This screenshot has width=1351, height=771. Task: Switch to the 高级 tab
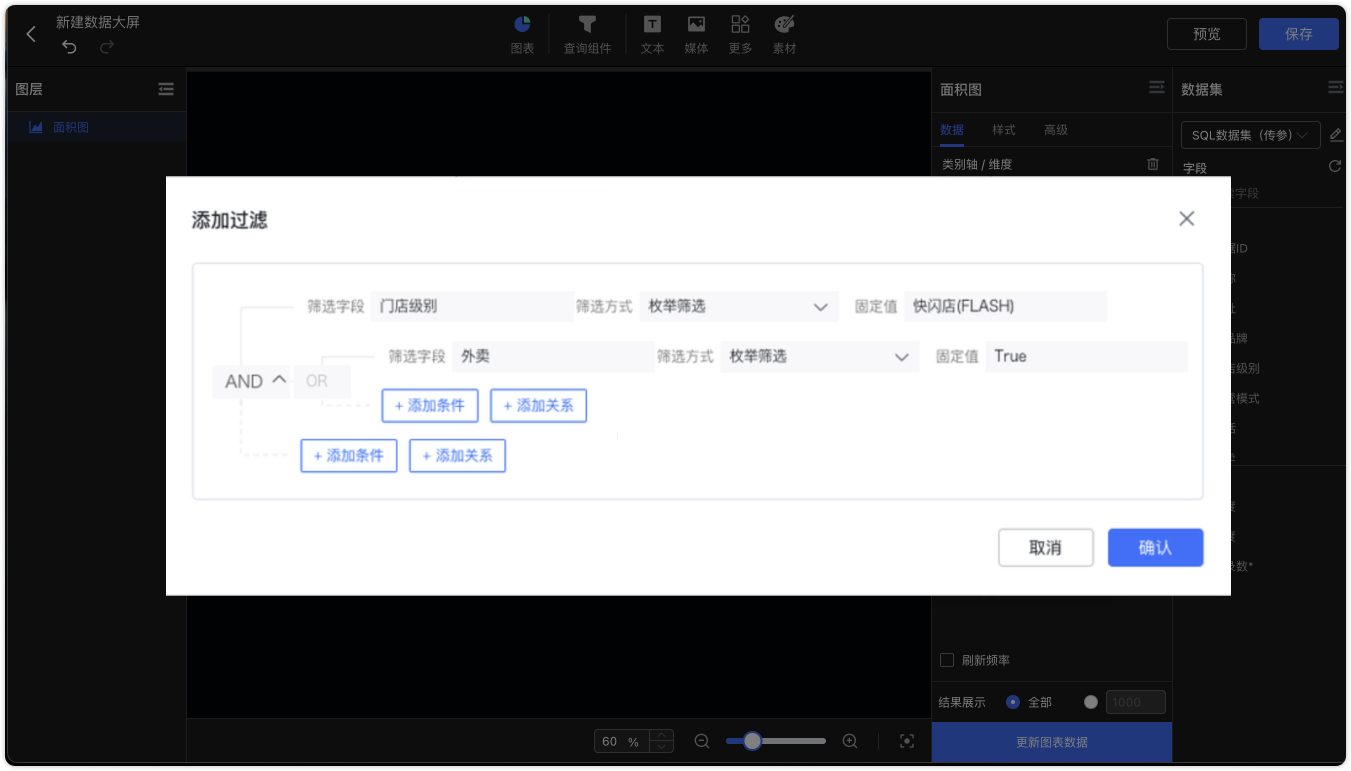point(1056,130)
